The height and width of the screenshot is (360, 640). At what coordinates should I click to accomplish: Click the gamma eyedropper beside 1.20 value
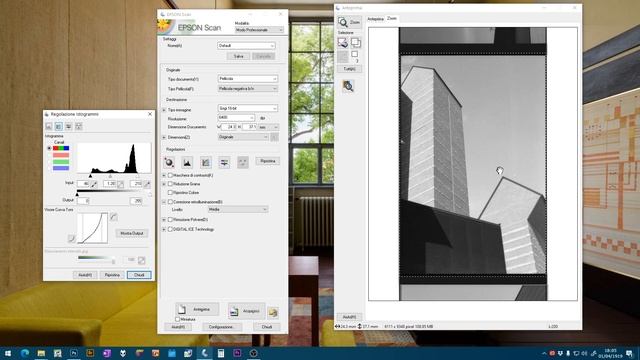tap(120, 184)
